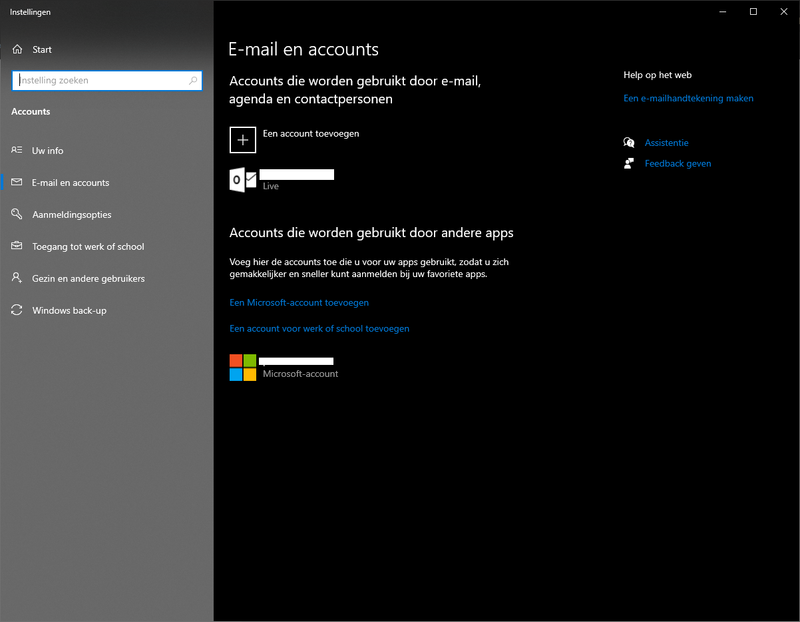800x622 pixels.
Task: Click the envelope icon for E-mail en accounts
Action: click(17, 182)
